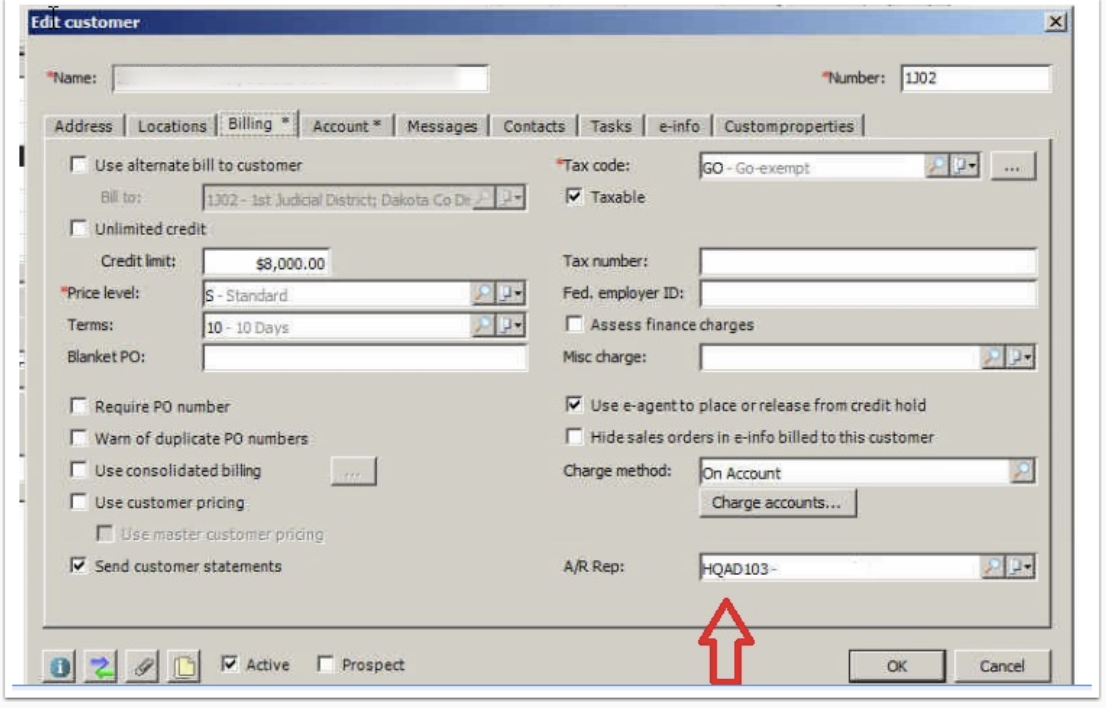
Task: Confirm changes with OK button
Action: (x=897, y=666)
